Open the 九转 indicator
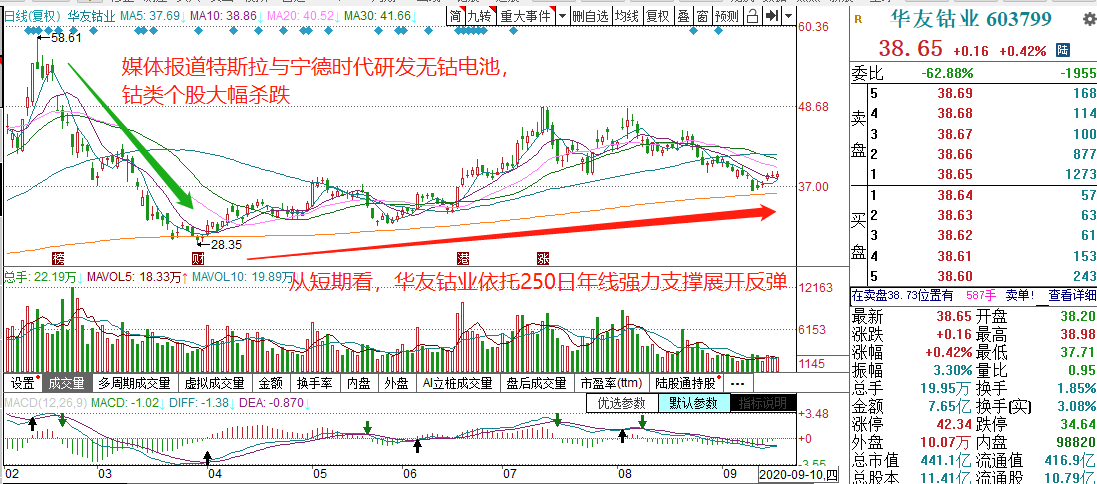The height and width of the screenshot is (484, 1097). tap(481, 16)
